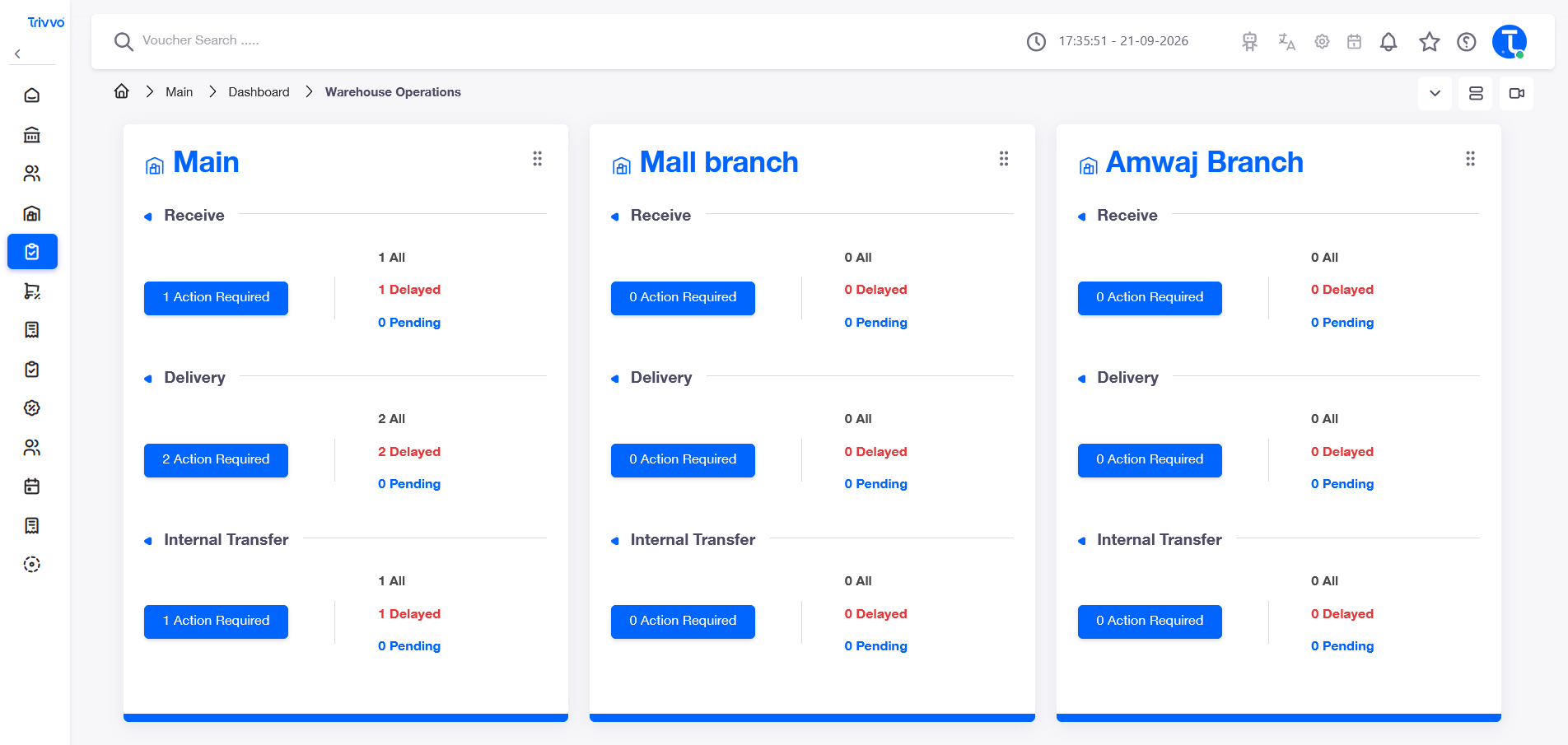Open the bank building sidebar icon
1568x745 pixels.
click(32, 134)
